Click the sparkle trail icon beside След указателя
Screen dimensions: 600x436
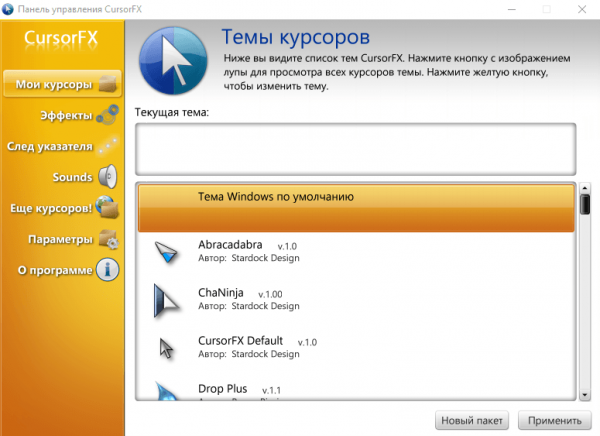107,145
